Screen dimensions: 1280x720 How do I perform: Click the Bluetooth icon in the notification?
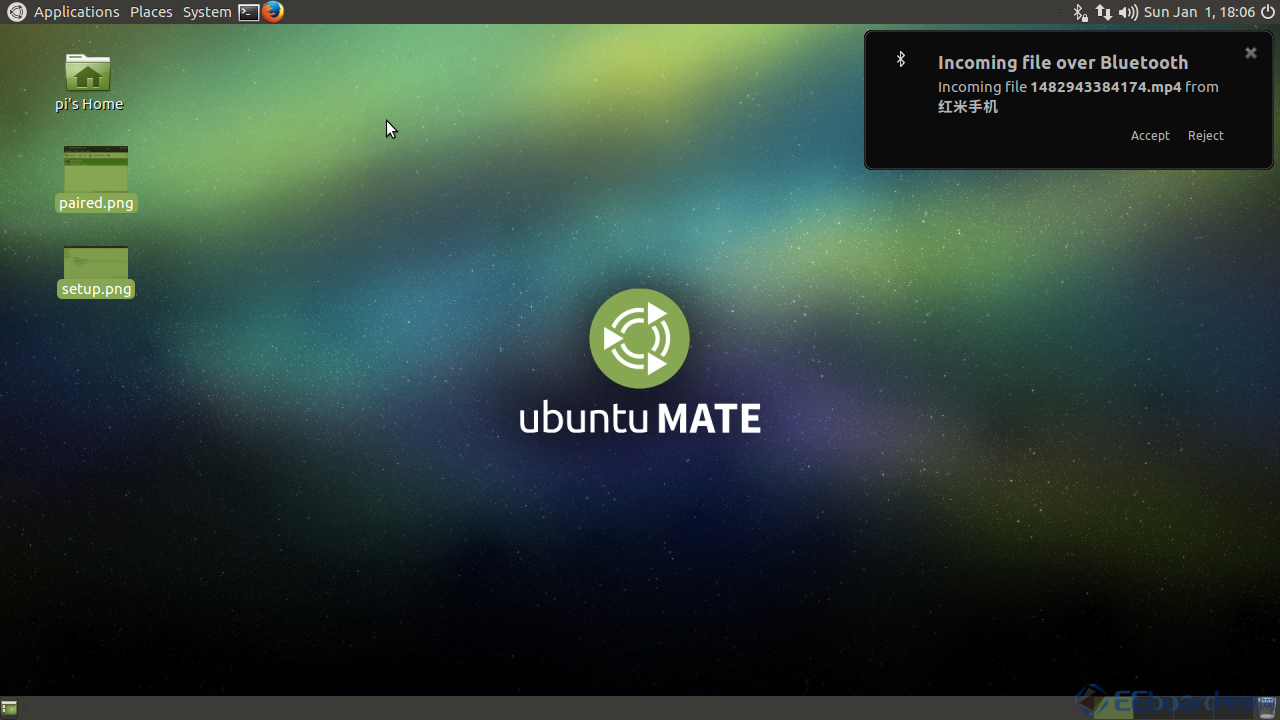[900, 59]
